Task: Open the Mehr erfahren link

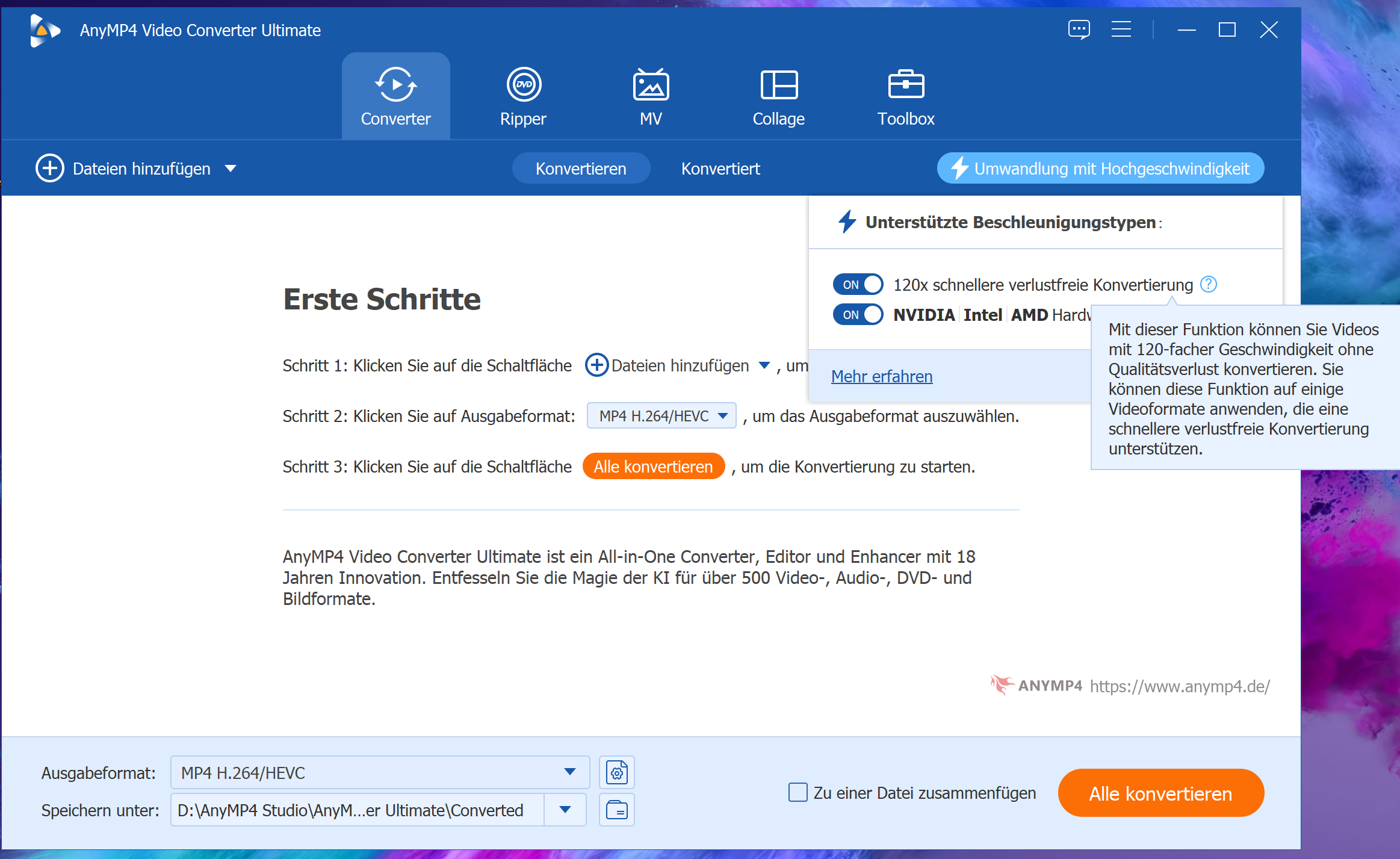Action: pos(882,376)
